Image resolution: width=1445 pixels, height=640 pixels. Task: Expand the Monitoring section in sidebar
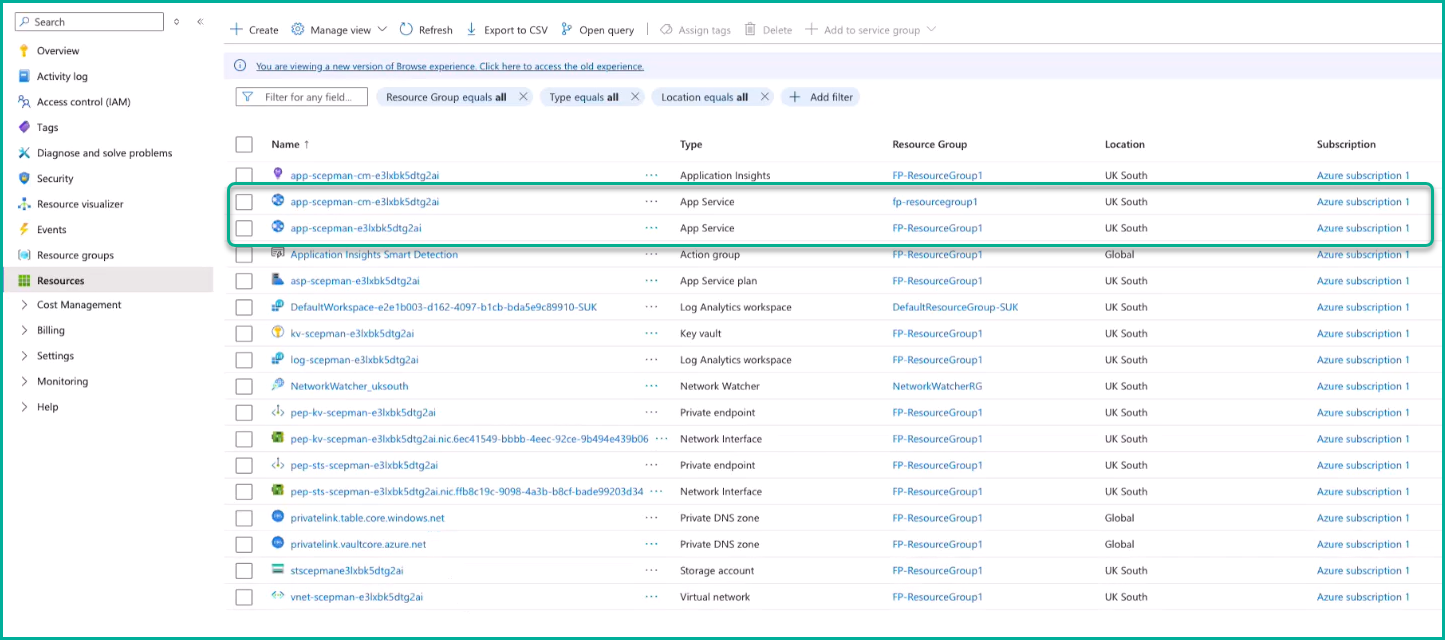coord(24,381)
